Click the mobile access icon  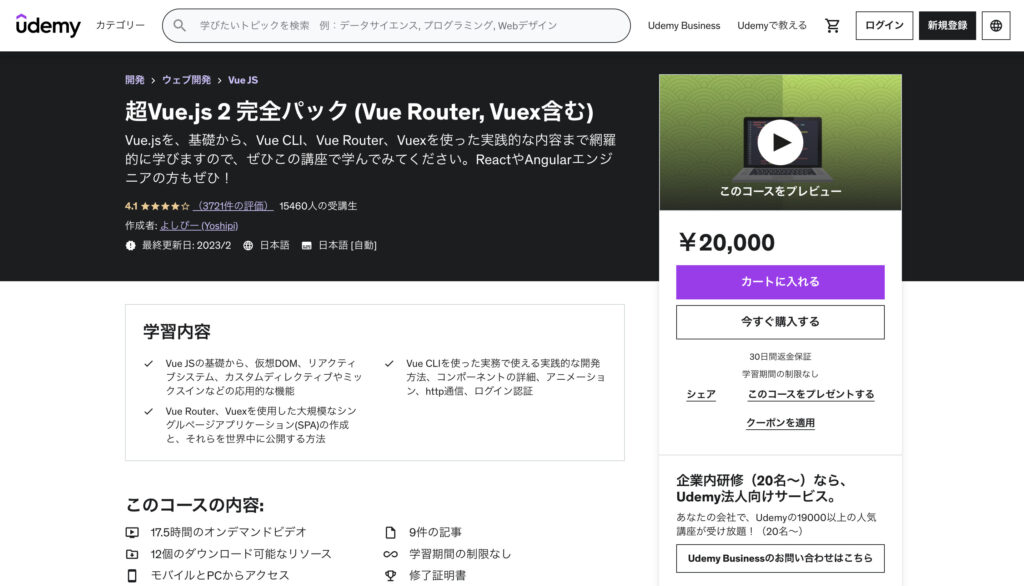pyautogui.click(x=132, y=576)
